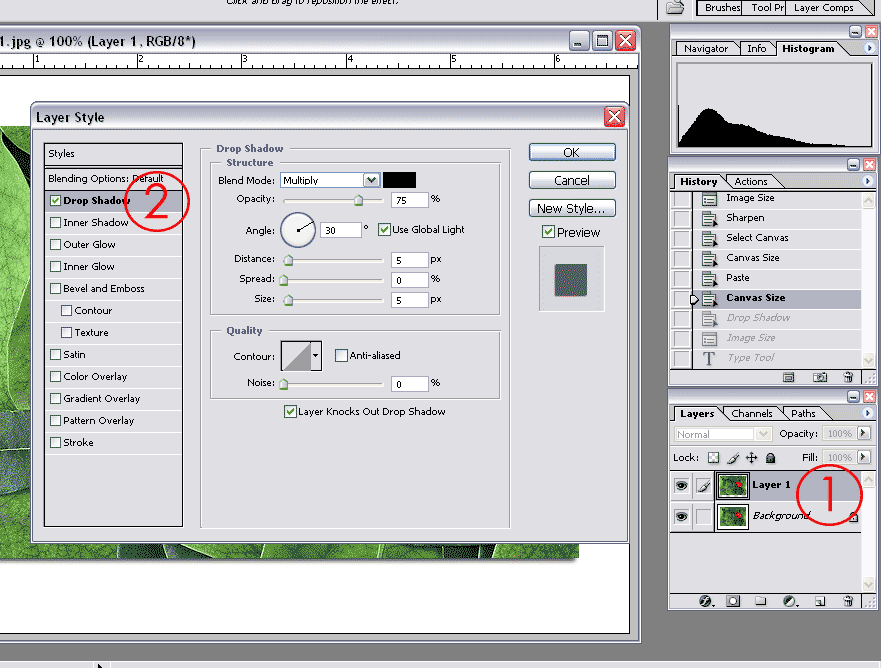Switch to the Channels tab
The height and width of the screenshot is (668, 881).
point(751,413)
